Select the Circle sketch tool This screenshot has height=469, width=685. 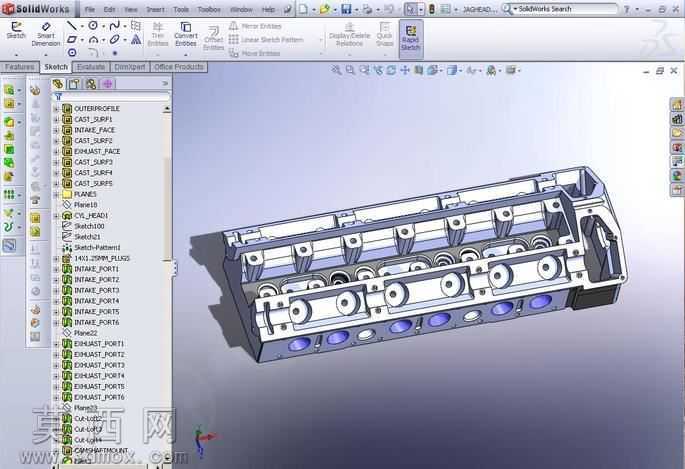coord(93,26)
